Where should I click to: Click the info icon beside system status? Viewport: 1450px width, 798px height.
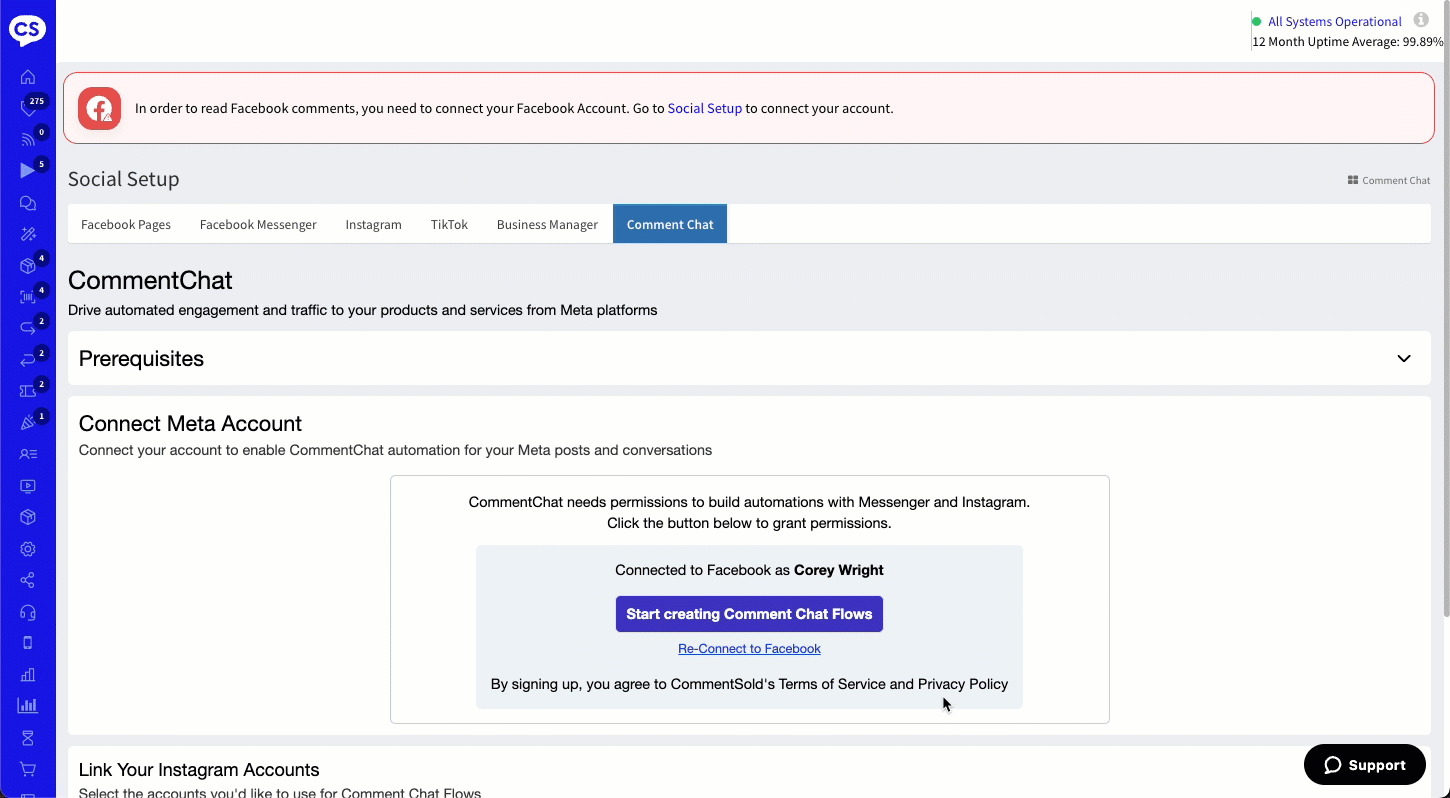tap(1421, 20)
